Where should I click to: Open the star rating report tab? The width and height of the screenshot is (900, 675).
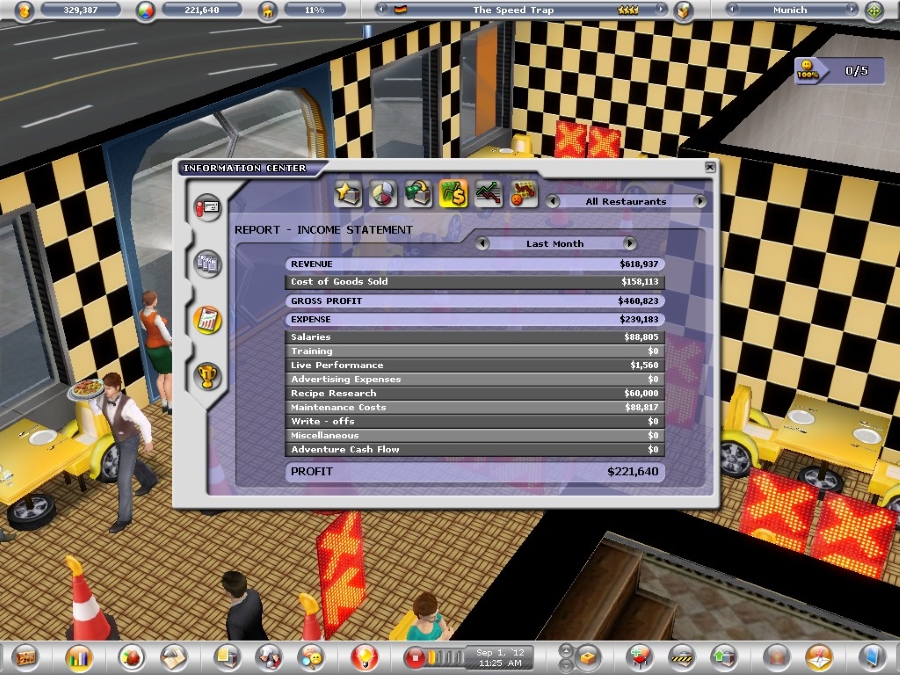point(348,193)
